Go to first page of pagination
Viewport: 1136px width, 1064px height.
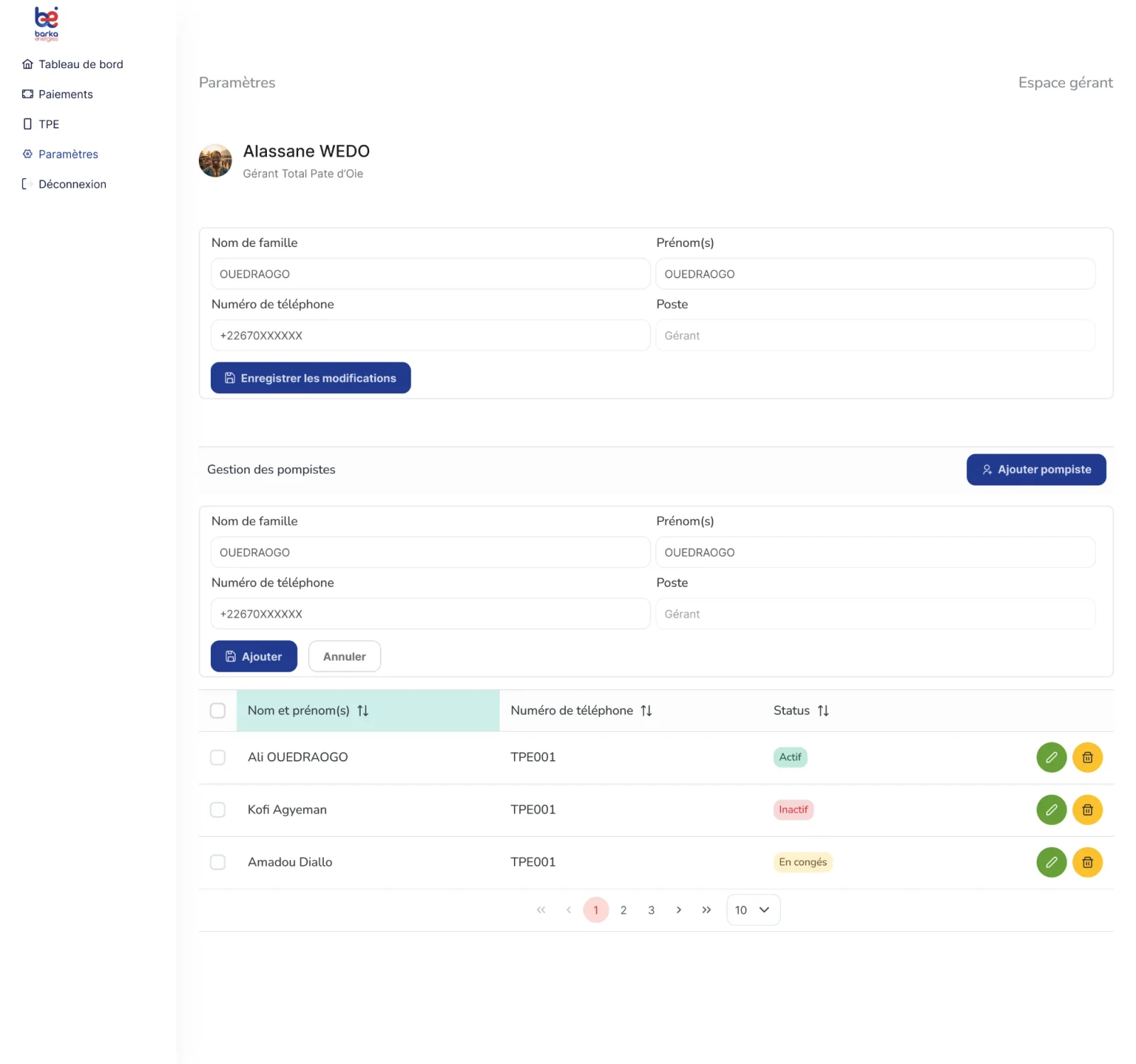click(x=541, y=910)
